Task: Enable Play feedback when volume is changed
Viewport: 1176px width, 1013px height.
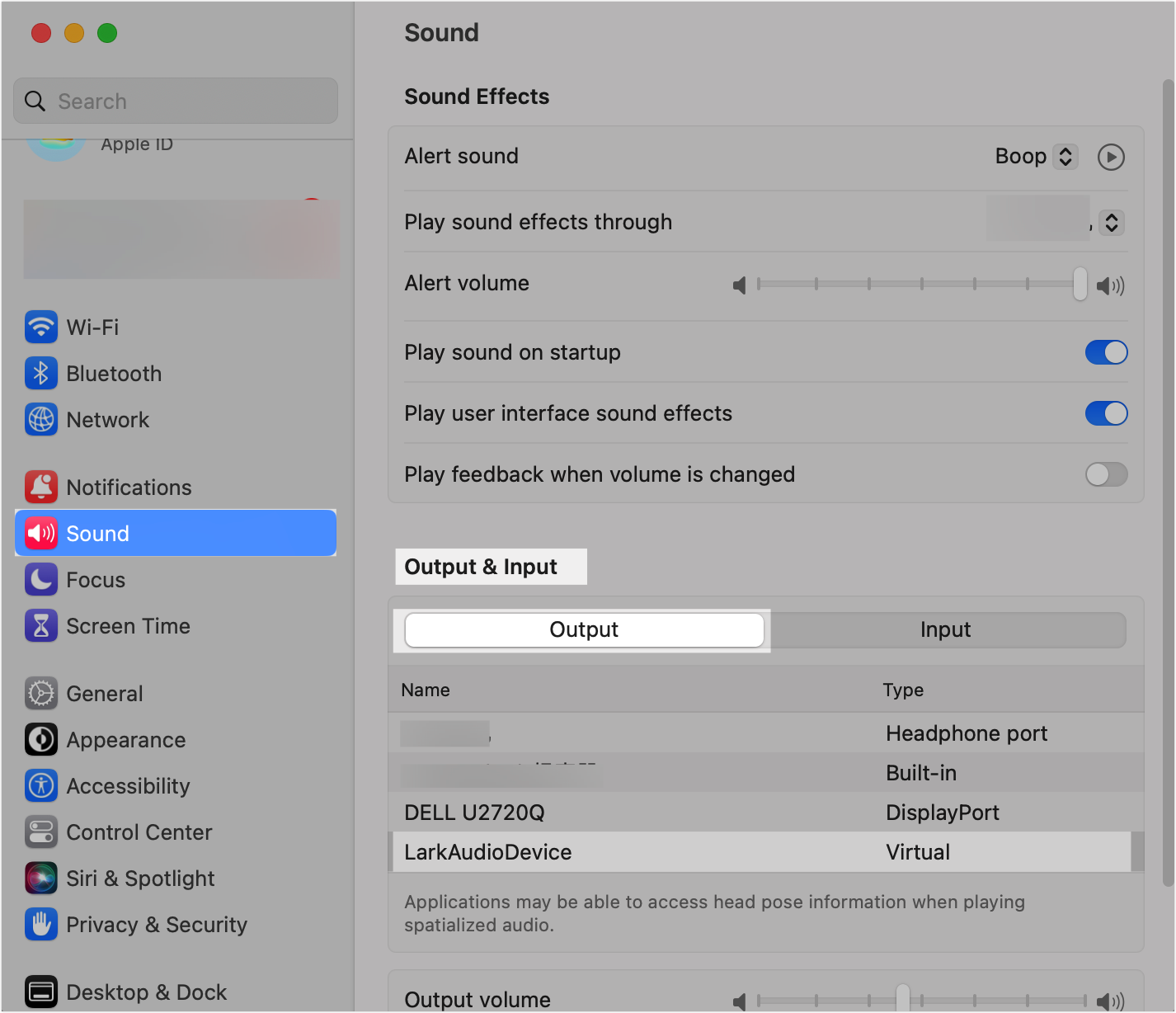Action: click(x=1106, y=474)
